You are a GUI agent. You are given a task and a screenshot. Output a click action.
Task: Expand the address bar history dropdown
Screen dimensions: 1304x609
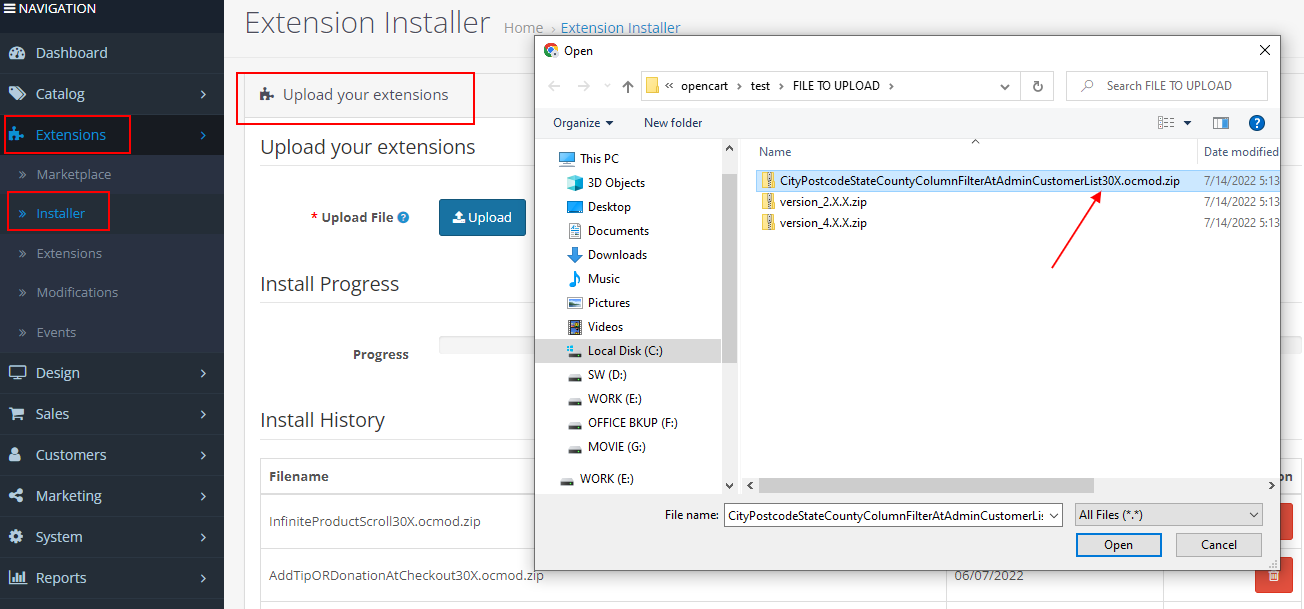click(x=1005, y=86)
